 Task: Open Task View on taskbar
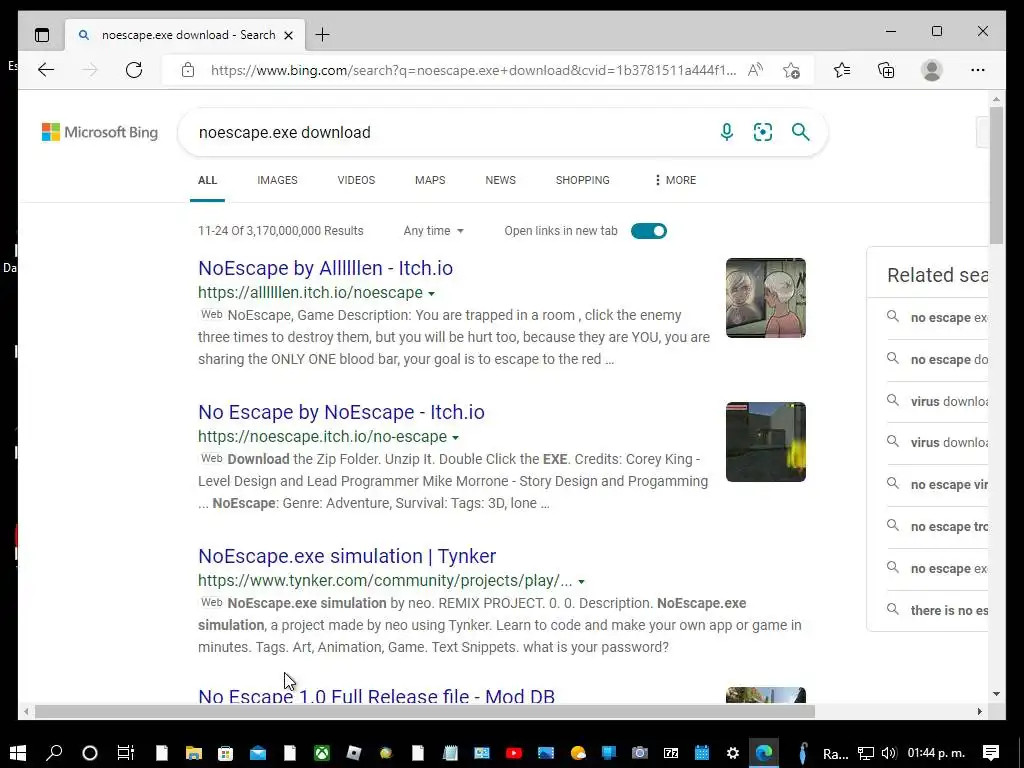pyautogui.click(x=125, y=753)
